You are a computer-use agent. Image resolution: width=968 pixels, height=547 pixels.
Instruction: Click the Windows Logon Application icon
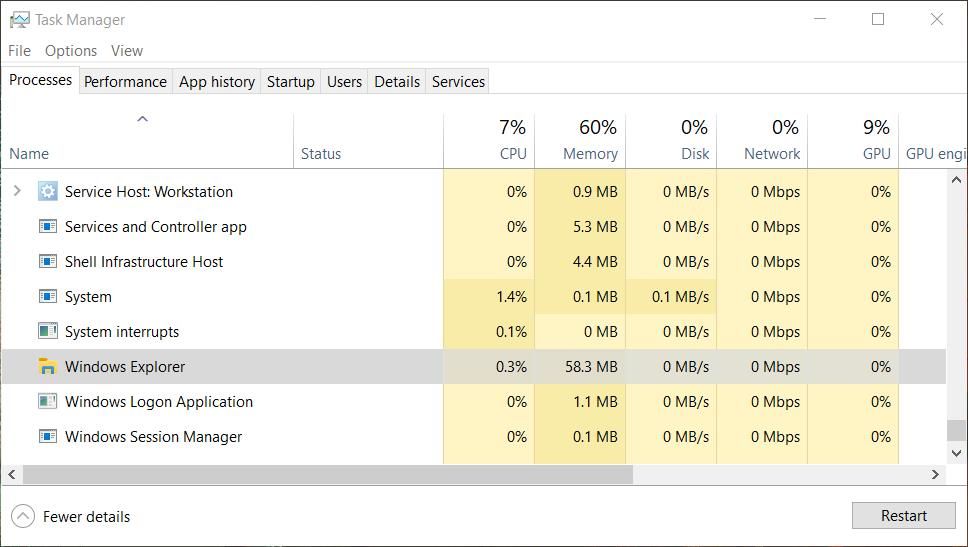coord(47,401)
